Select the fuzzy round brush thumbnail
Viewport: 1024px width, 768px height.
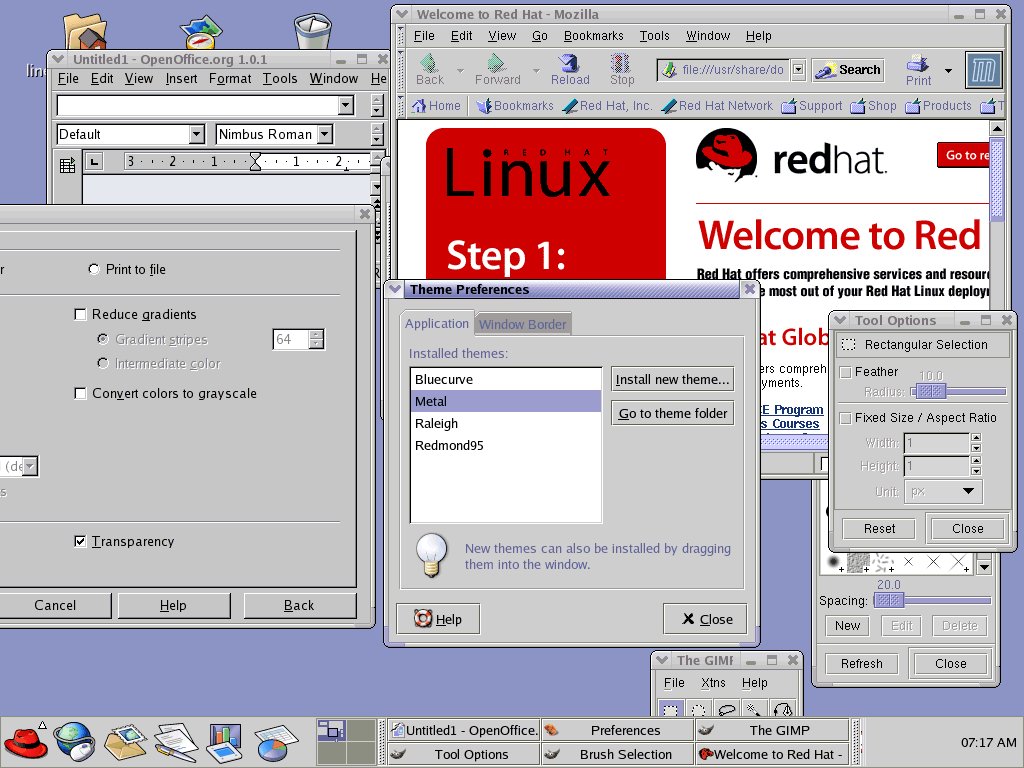tap(833, 562)
